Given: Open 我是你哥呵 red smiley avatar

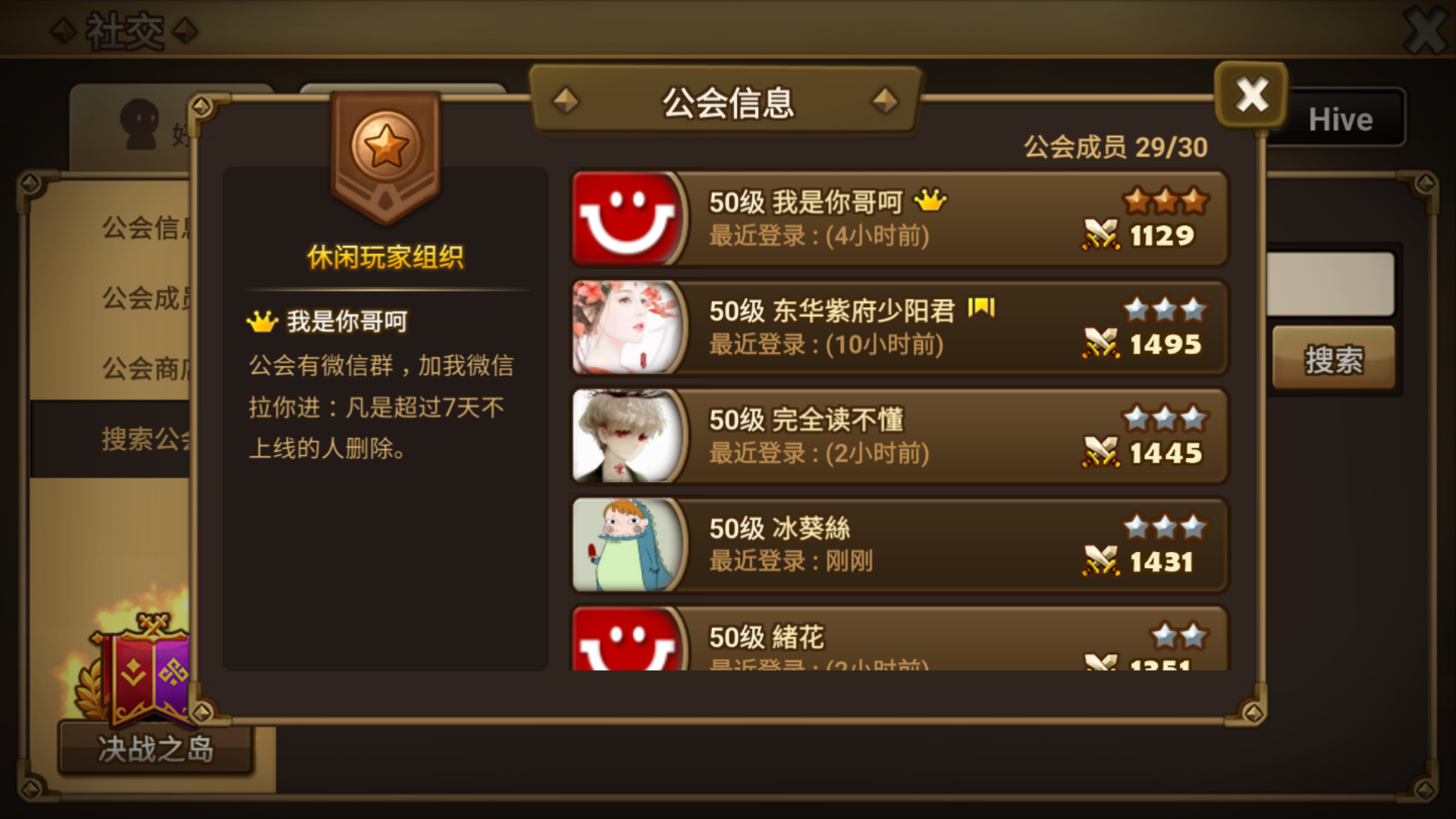Looking at the screenshot, I should click(x=628, y=218).
